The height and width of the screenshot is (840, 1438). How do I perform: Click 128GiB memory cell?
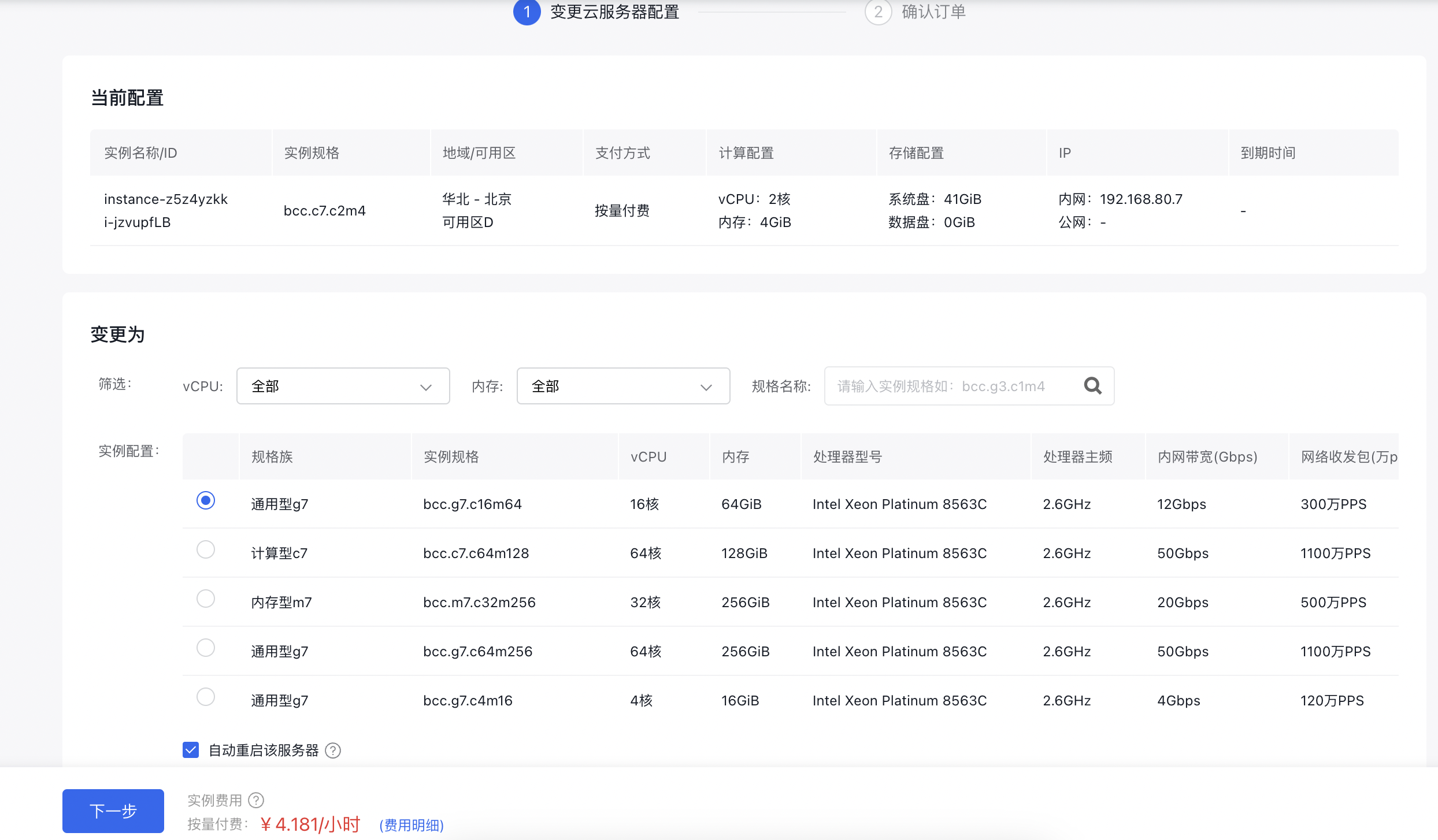click(744, 553)
